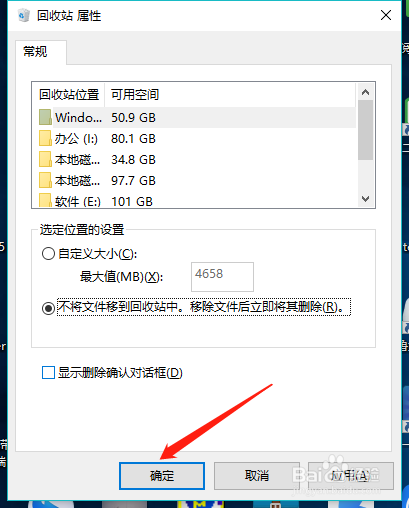Image resolution: width=409 pixels, height=508 pixels.
Task: Click the 应用(A) button
Action: pyautogui.click(x=351, y=476)
